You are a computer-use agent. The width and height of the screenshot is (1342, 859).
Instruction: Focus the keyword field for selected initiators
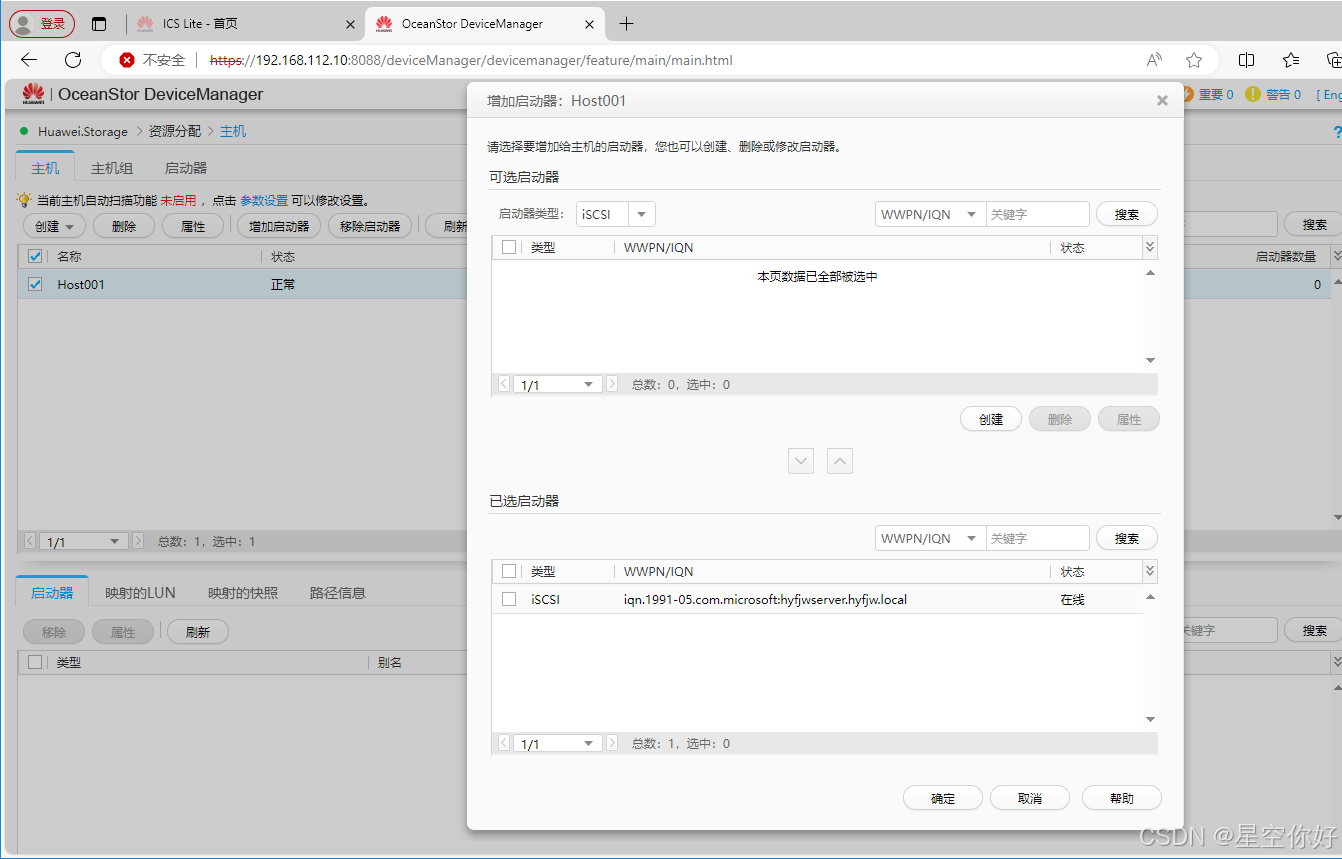pyautogui.click(x=1037, y=538)
